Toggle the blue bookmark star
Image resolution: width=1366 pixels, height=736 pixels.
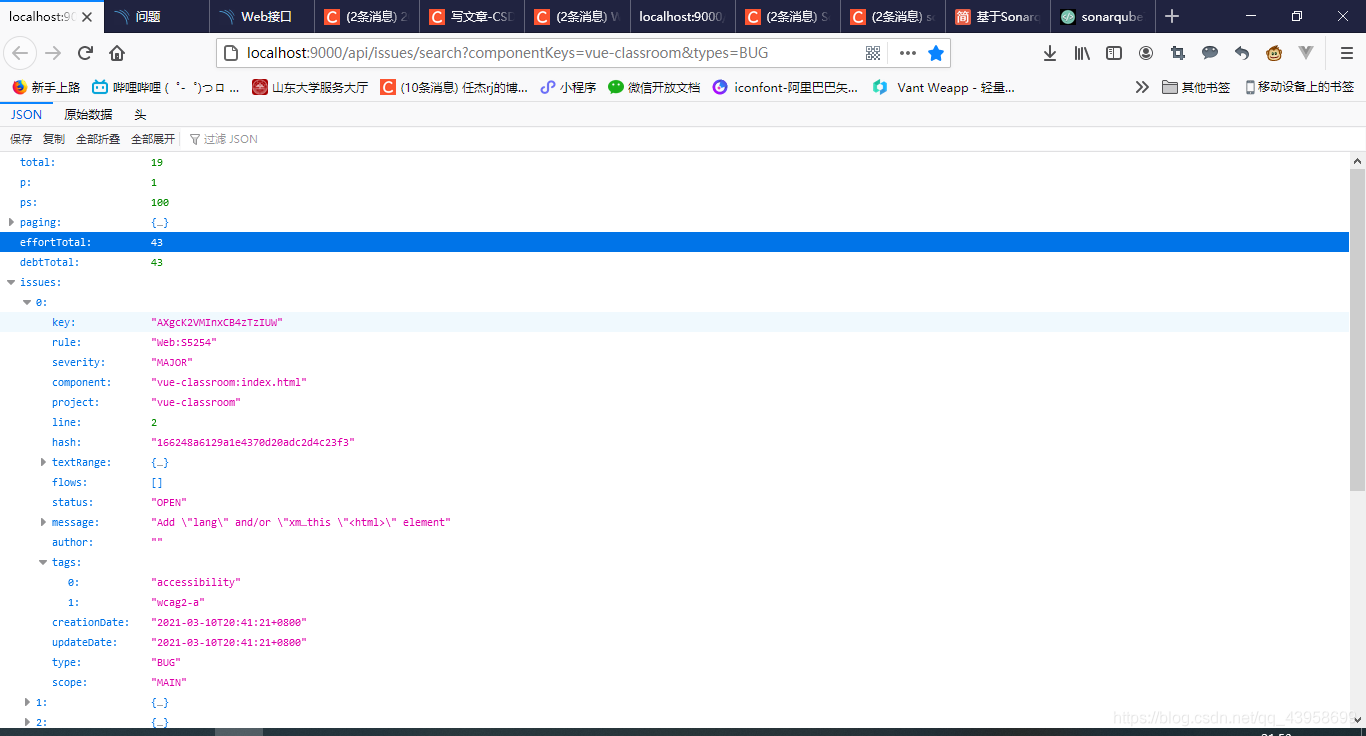[936, 53]
